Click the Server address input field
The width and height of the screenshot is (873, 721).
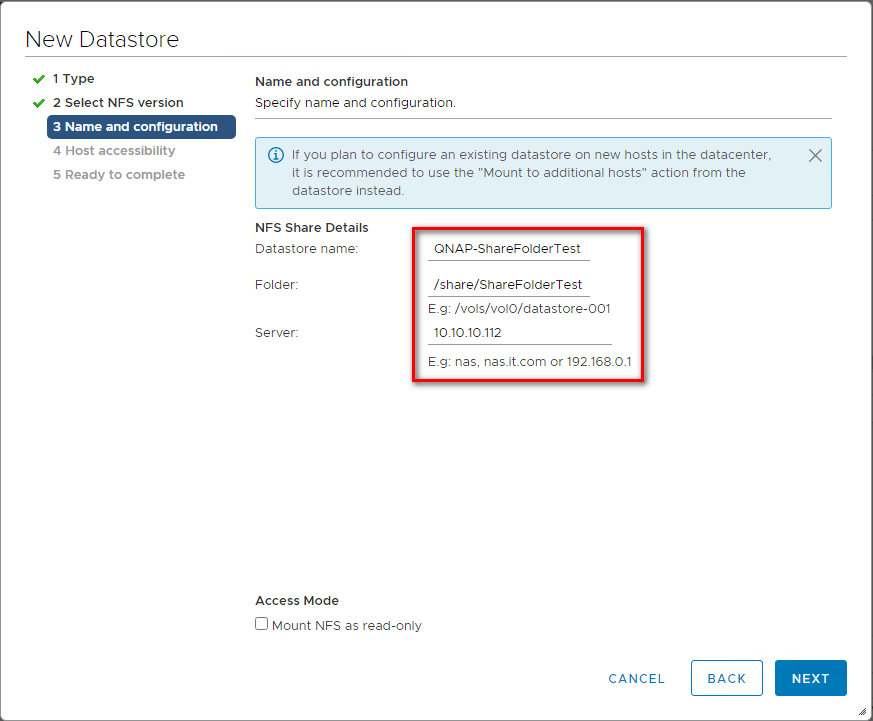pos(519,333)
